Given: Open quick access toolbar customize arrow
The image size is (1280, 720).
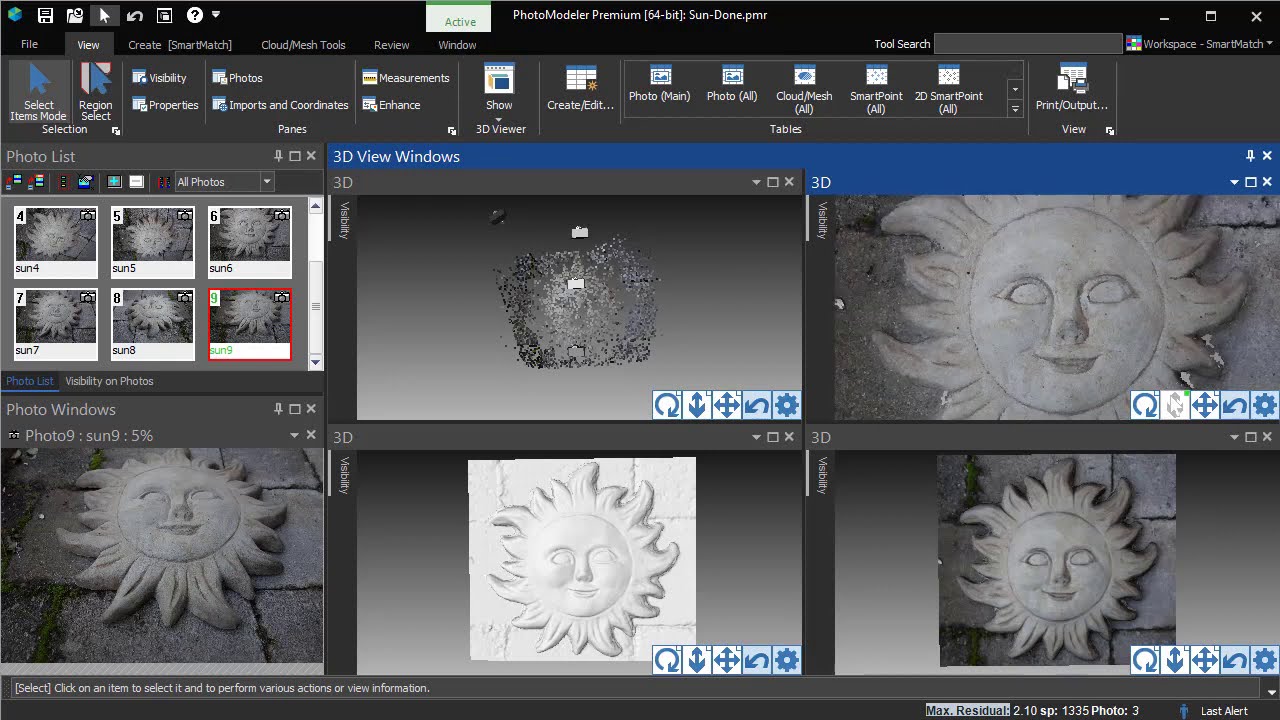Looking at the screenshot, I should tap(216, 15).
